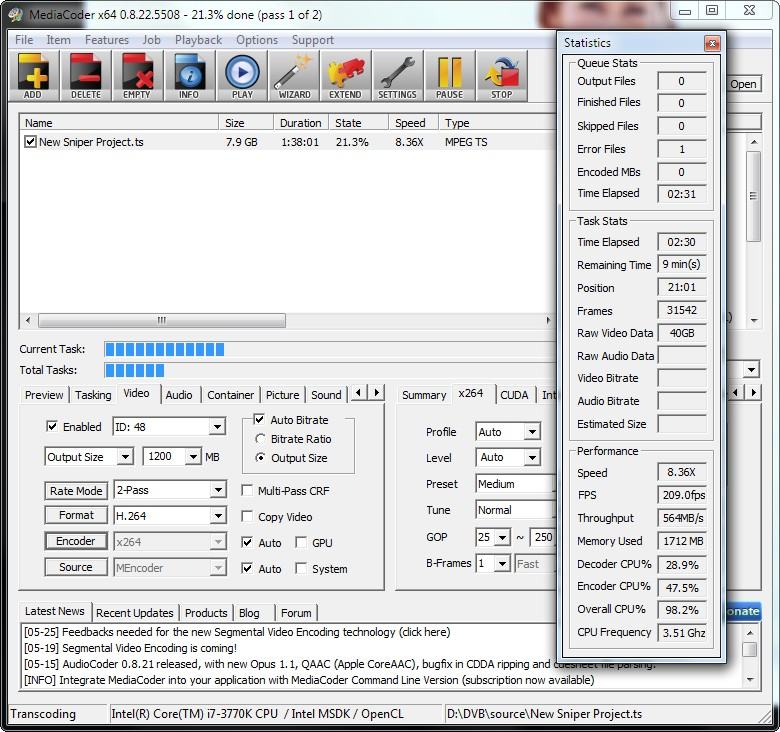The image size is (780, 732).
Task: Click the Source button
Action: (76, 567)
